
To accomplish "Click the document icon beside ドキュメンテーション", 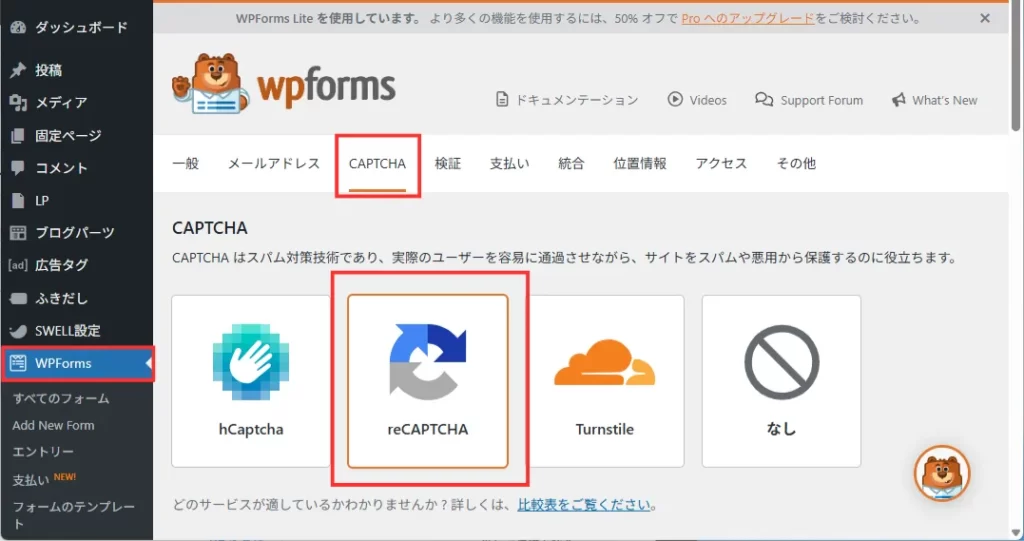I will coord(502,100).
